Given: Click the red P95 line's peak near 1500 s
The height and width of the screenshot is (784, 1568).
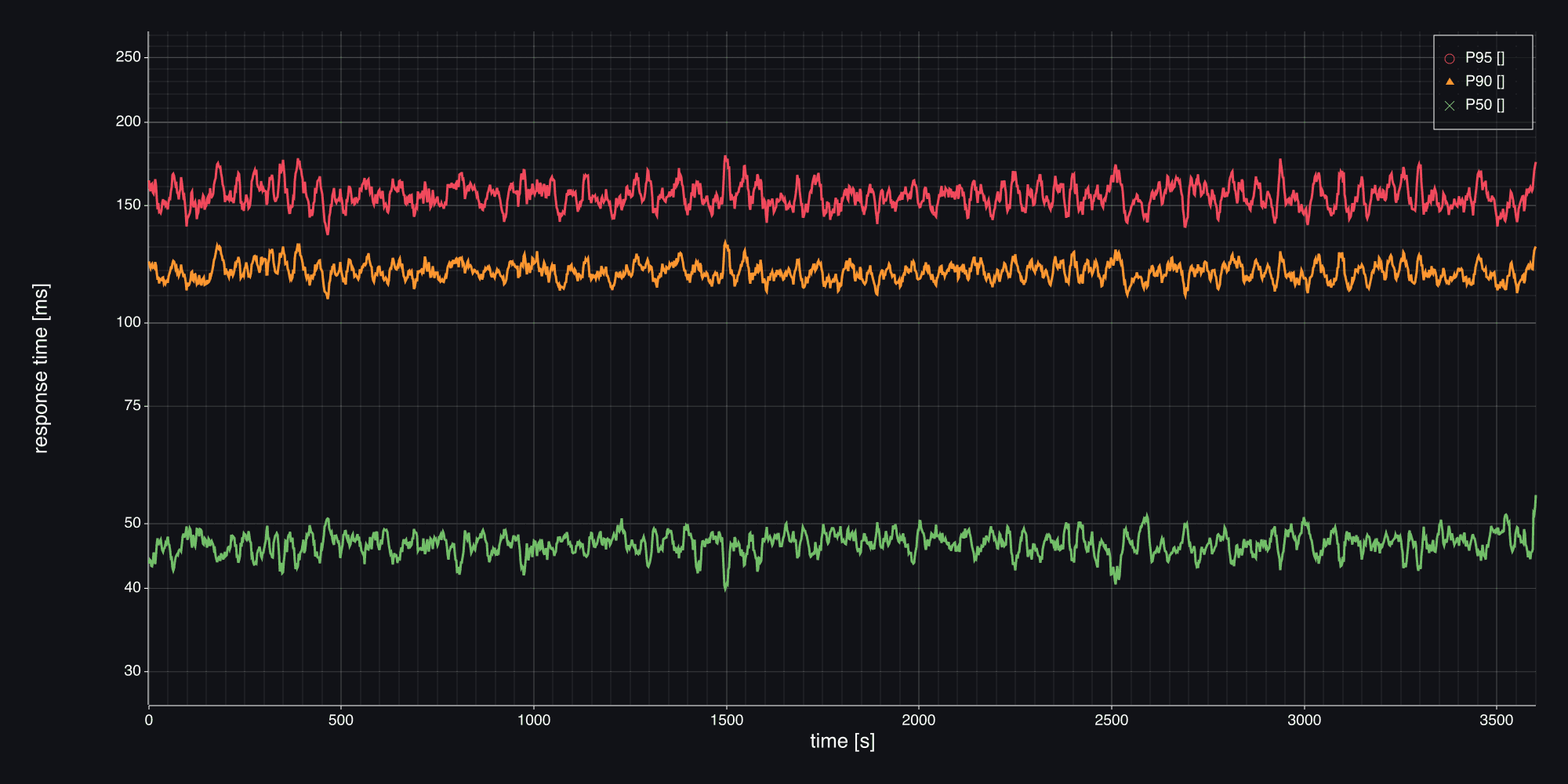Looking at the screenshot, I should point(725,158).
